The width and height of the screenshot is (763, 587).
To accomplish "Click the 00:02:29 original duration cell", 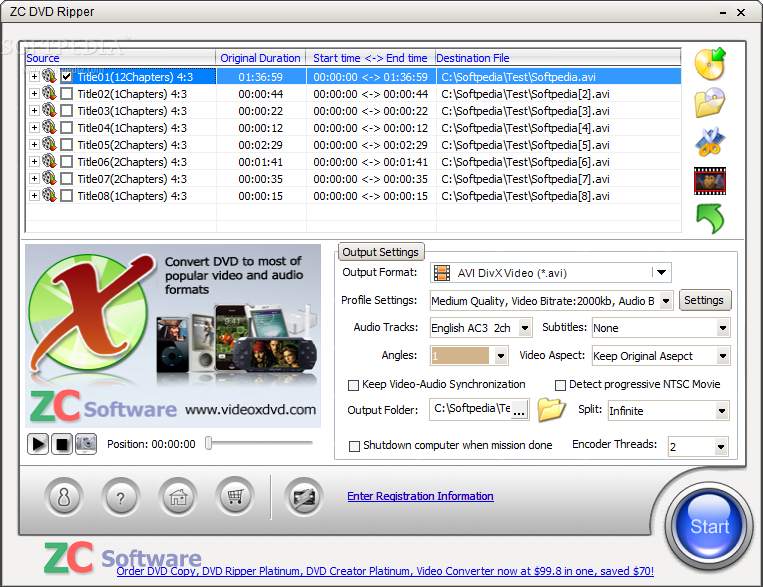I will click(260, 145).
